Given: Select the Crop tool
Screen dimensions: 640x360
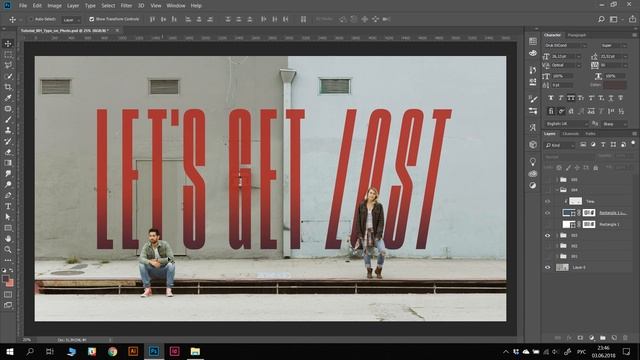Looking at the screenshot, I should pyautogui.click(x=8, y=87).
